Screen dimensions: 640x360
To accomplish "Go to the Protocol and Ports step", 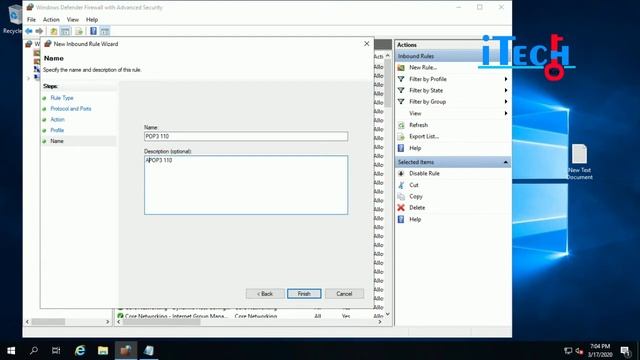I will 71,109.
